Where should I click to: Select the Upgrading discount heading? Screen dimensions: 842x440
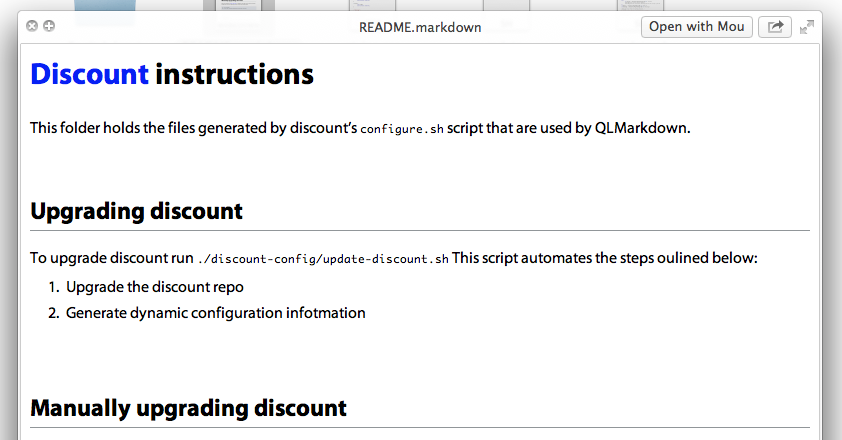(x=136, y=211)
